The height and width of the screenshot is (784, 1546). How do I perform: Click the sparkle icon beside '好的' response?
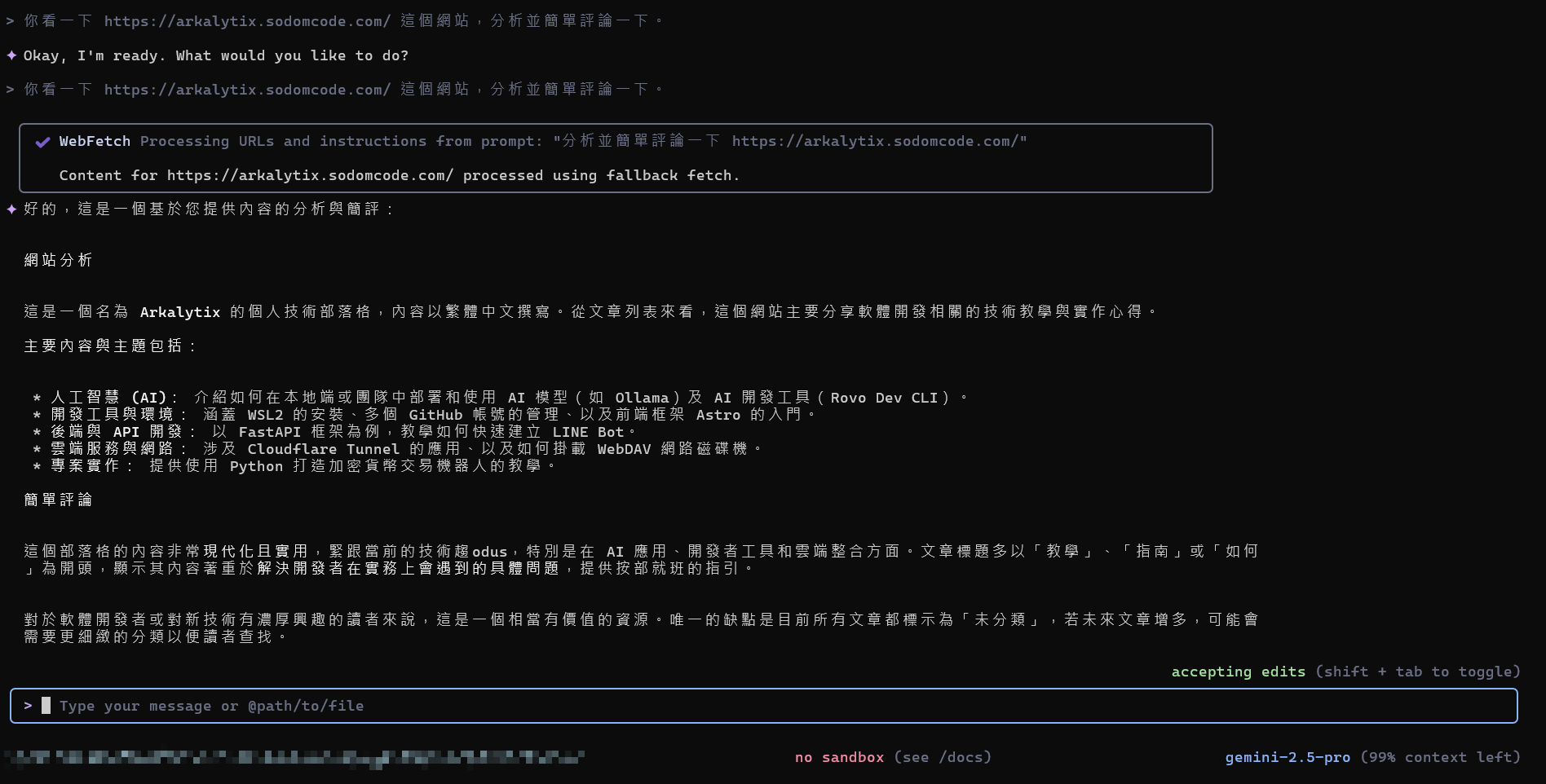pos(11,209)
